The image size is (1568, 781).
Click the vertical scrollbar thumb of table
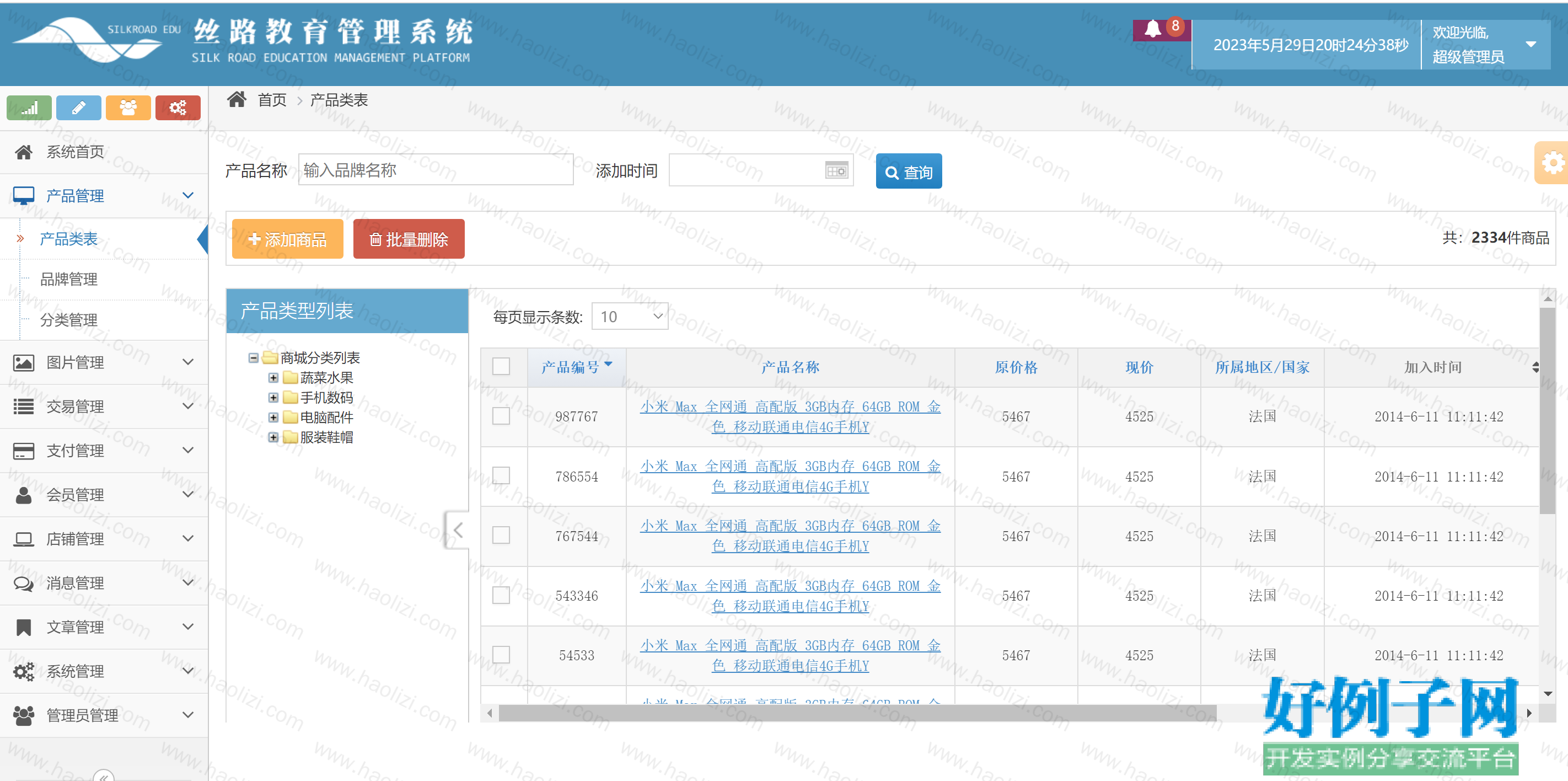pos(1547,411)
